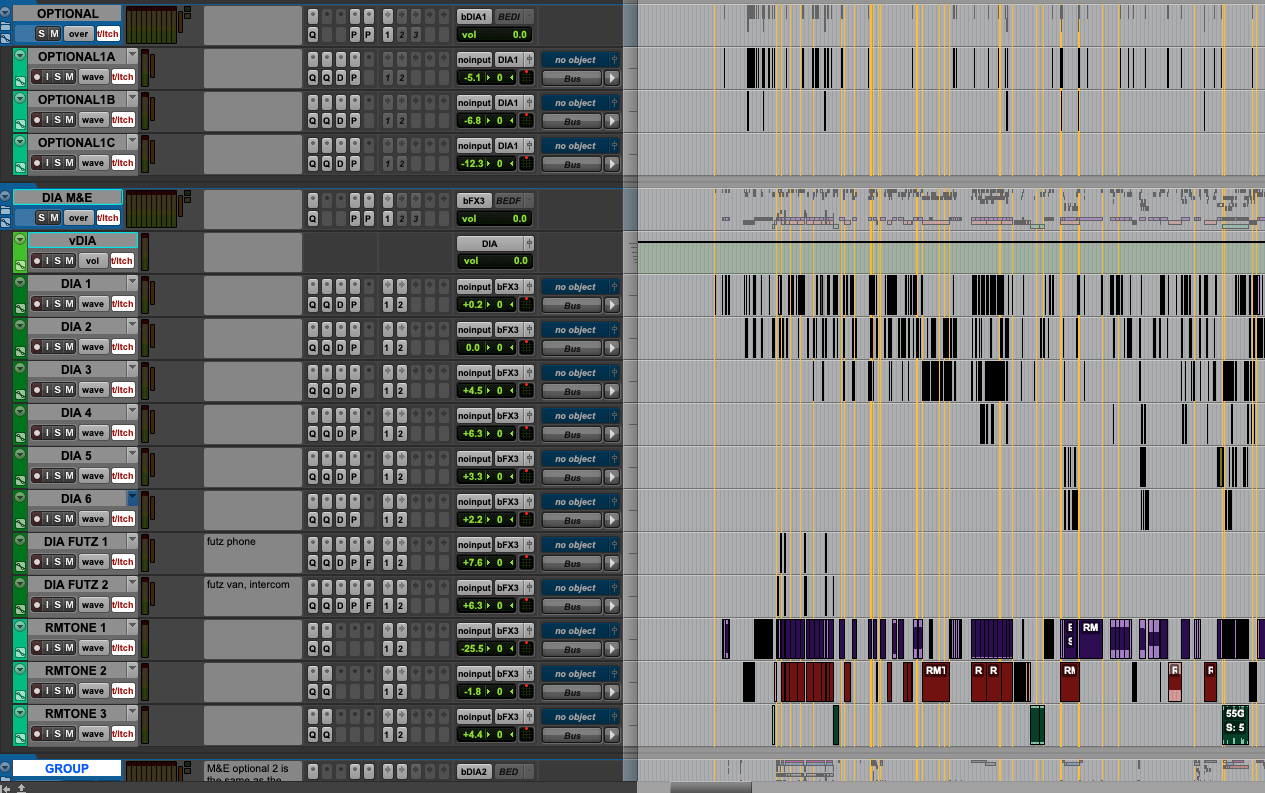Click vol 0.0 field on DIA M&E
1265x793 pixels.
pyautogui.click(x=495, y=218)
